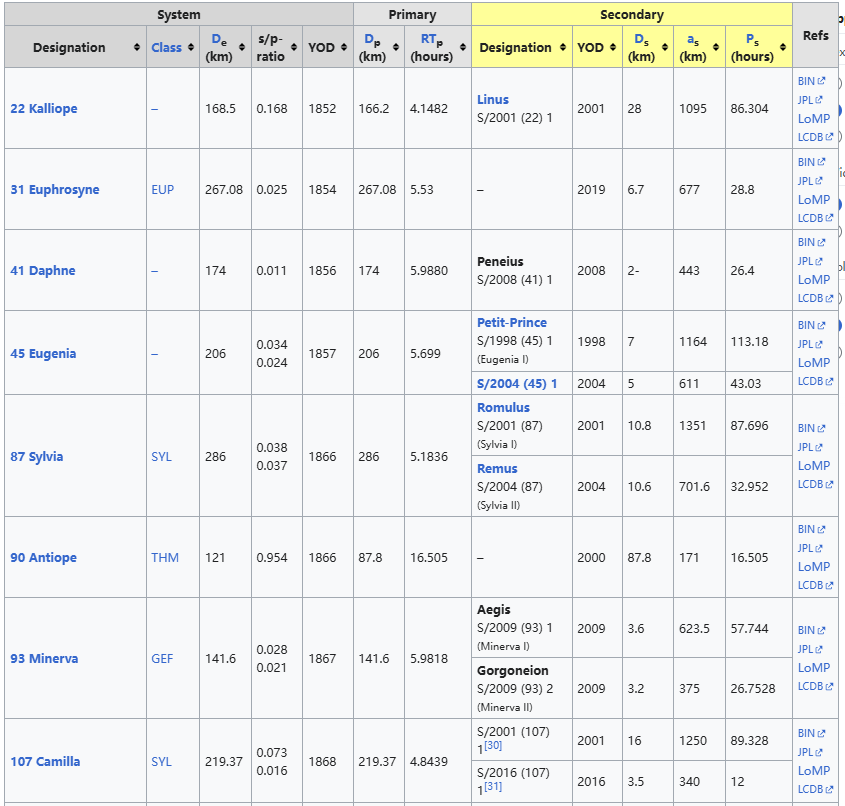The height and width of the screenshot is (806, 845).
Task: Open the 22 Kalliope article link
Action: click(43, 108)
